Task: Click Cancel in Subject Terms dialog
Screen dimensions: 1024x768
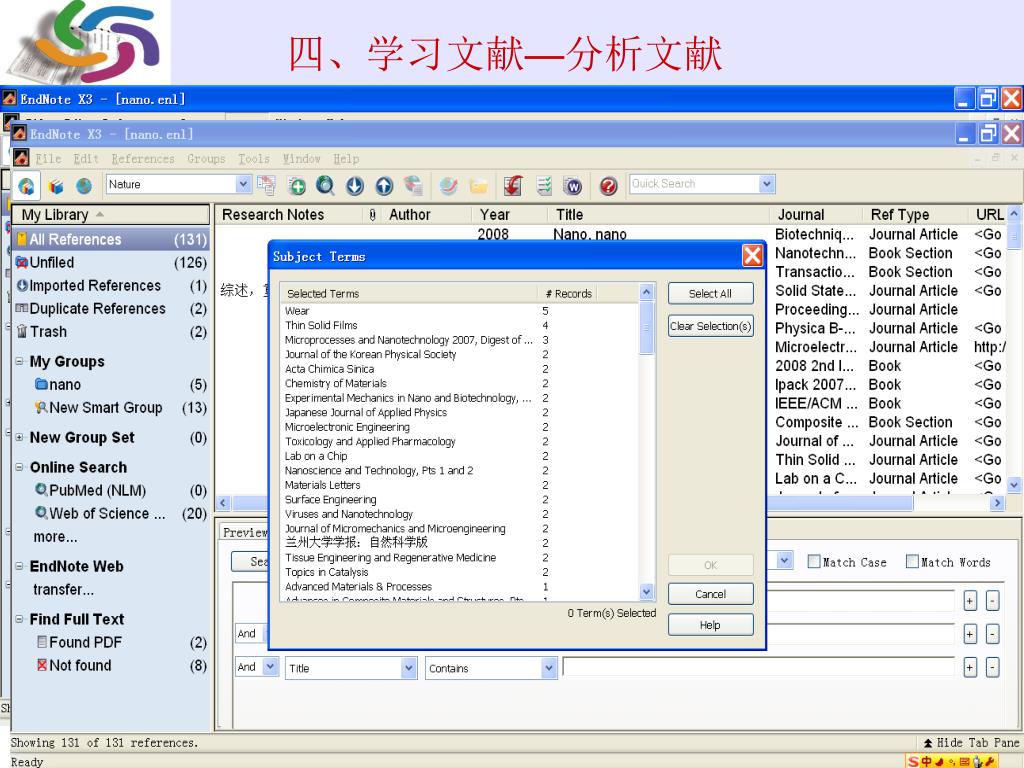Action: coord(711,594)
